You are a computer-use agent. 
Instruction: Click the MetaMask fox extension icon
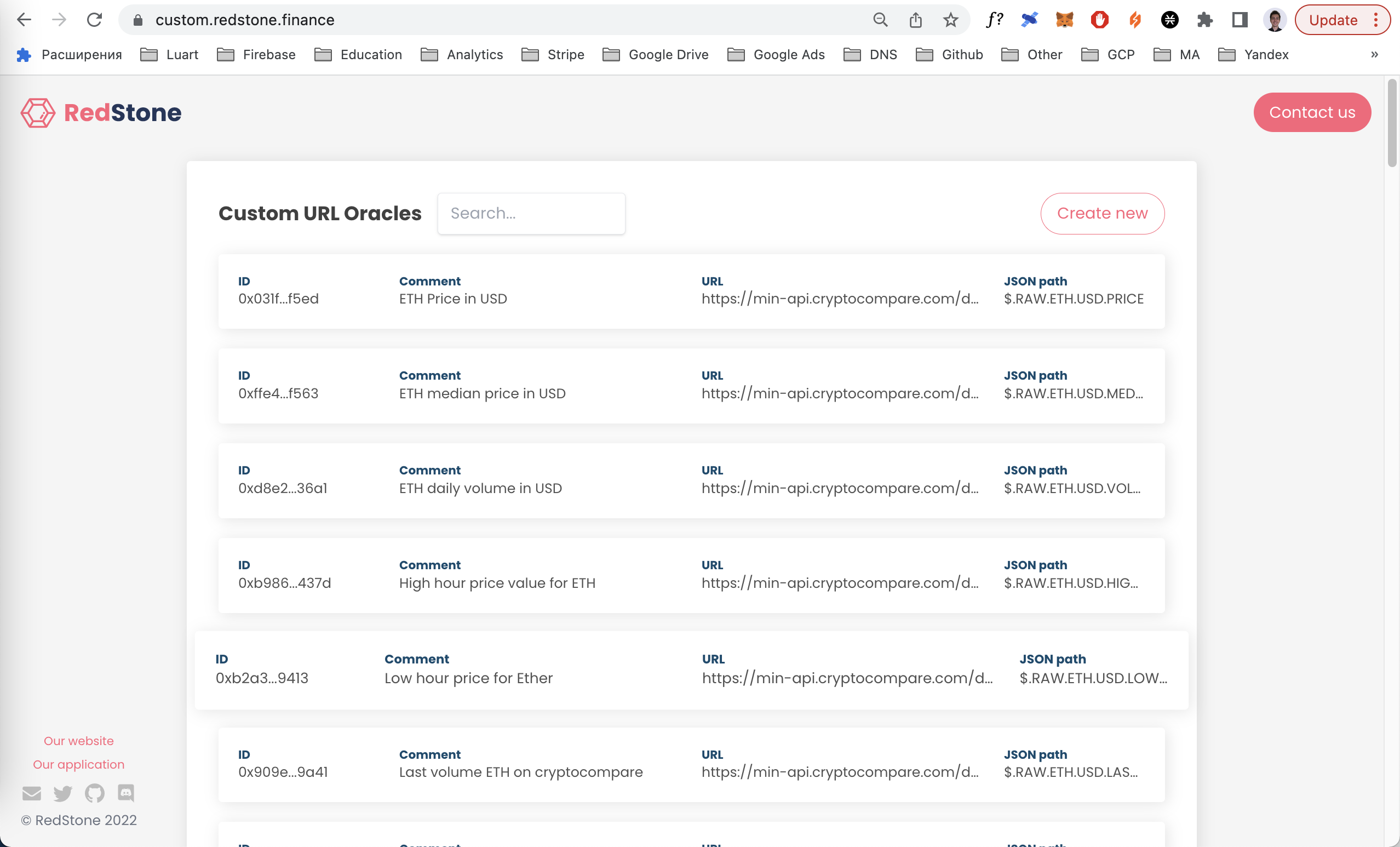click(1064, 20)
